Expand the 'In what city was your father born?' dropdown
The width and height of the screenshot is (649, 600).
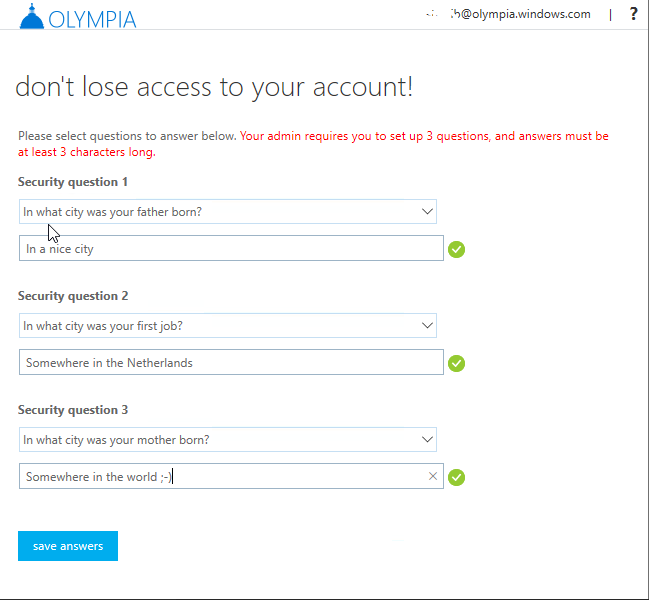coord(427,211)
